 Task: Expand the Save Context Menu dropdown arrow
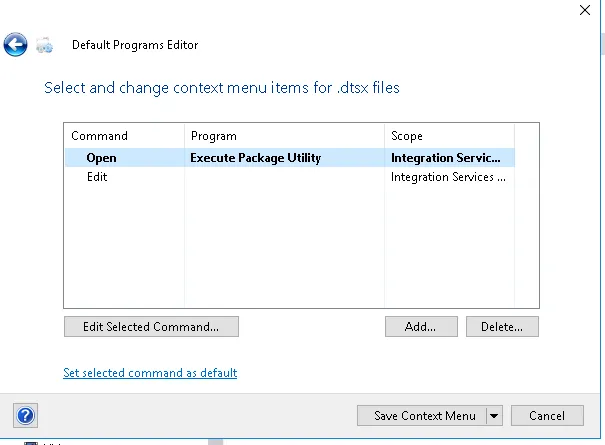[x=493, y=416]
